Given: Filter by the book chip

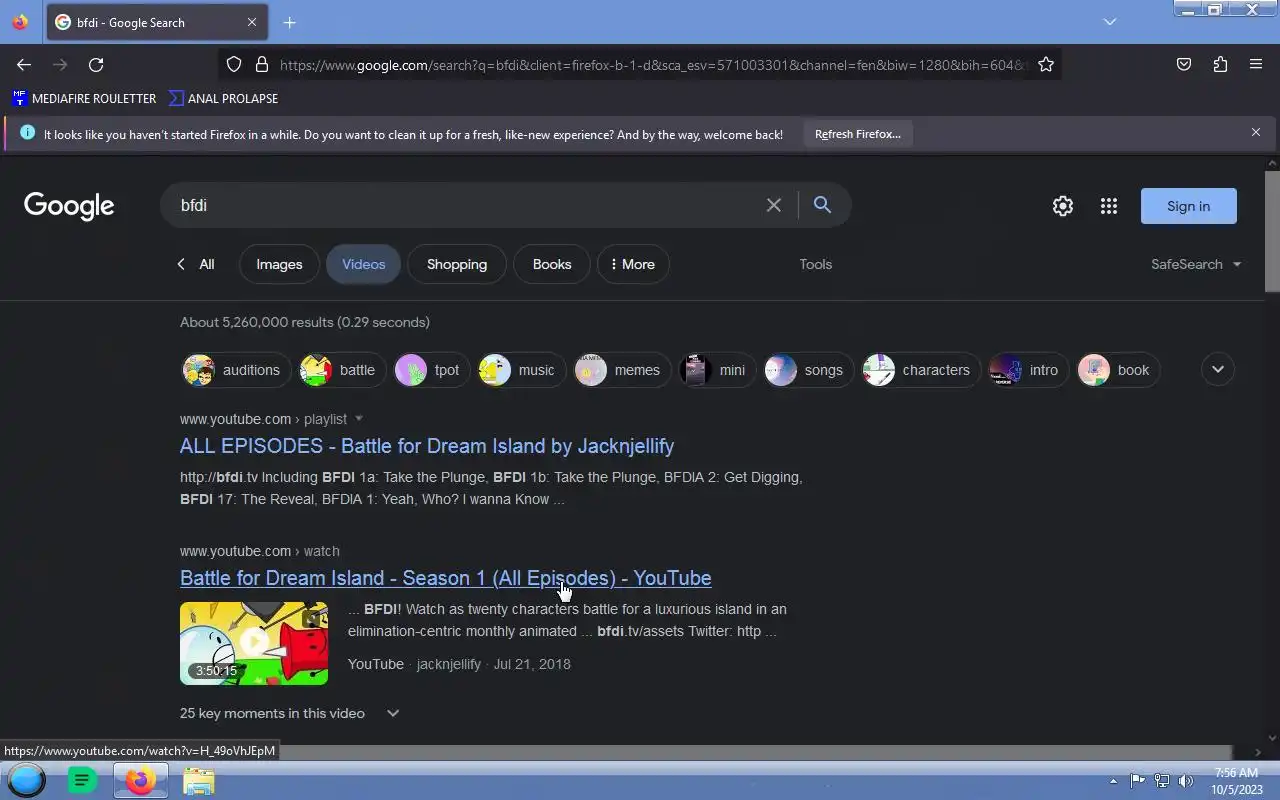Looking at the screenshot, I should [1119, 370].
